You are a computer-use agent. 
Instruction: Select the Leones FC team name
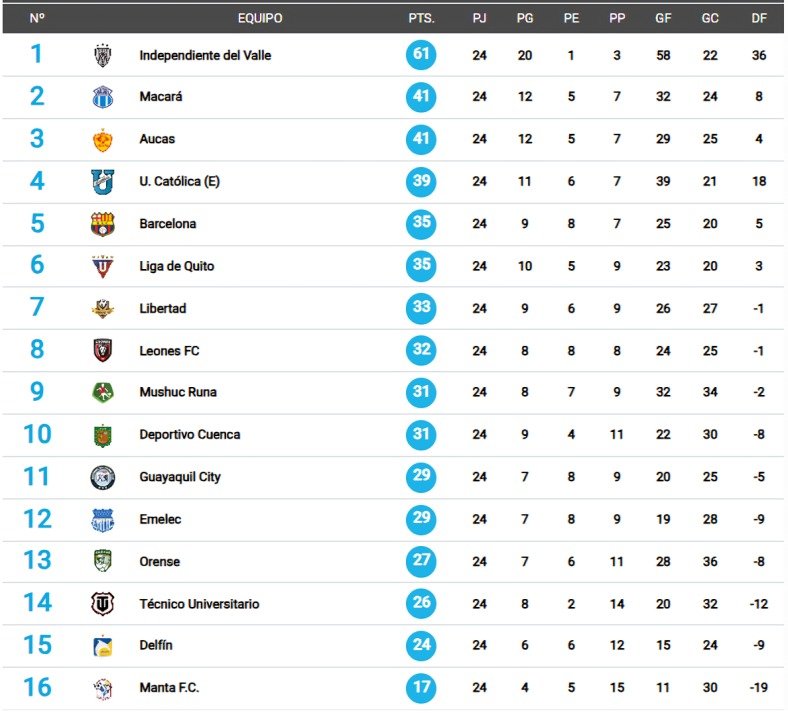click(169, 351)
